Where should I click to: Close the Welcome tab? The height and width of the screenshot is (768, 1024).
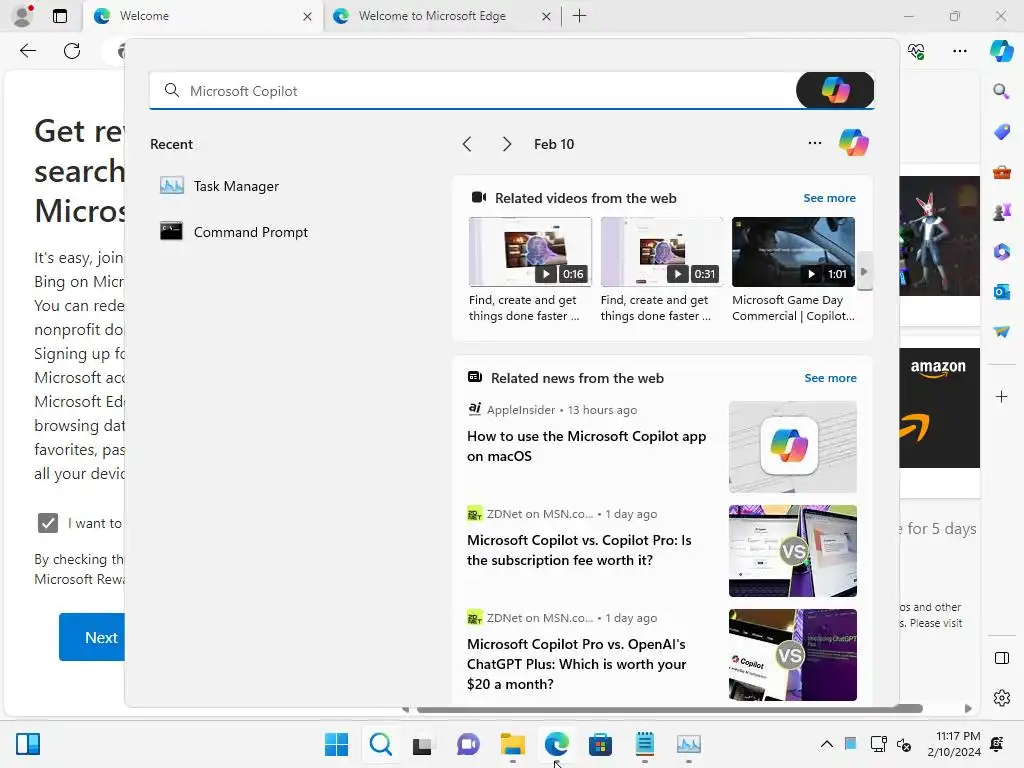307,16
